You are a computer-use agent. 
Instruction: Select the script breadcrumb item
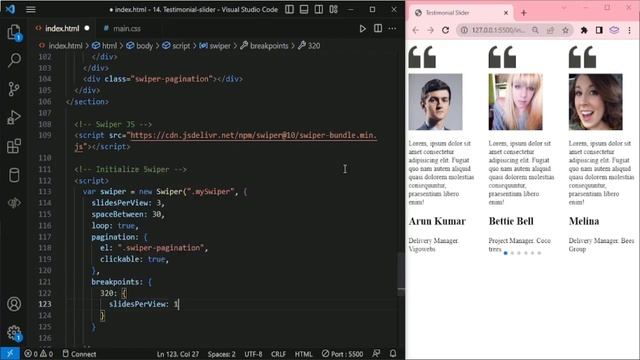tap(176, 46)
